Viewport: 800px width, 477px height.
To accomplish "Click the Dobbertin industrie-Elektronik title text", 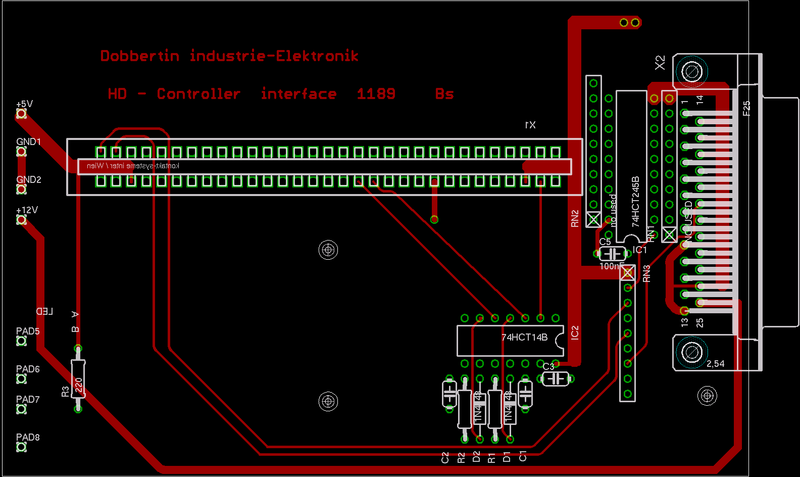I will [x=228, y=57].
